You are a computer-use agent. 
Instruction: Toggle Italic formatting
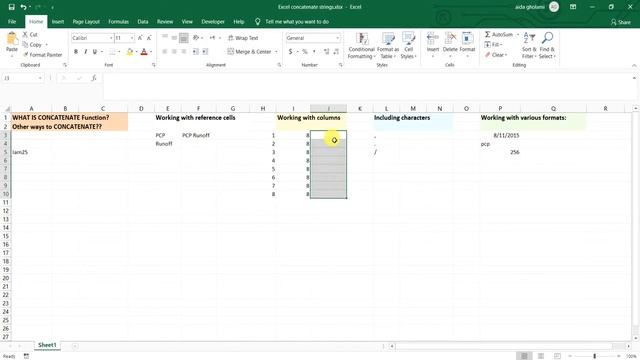click(x=85, y=52)
